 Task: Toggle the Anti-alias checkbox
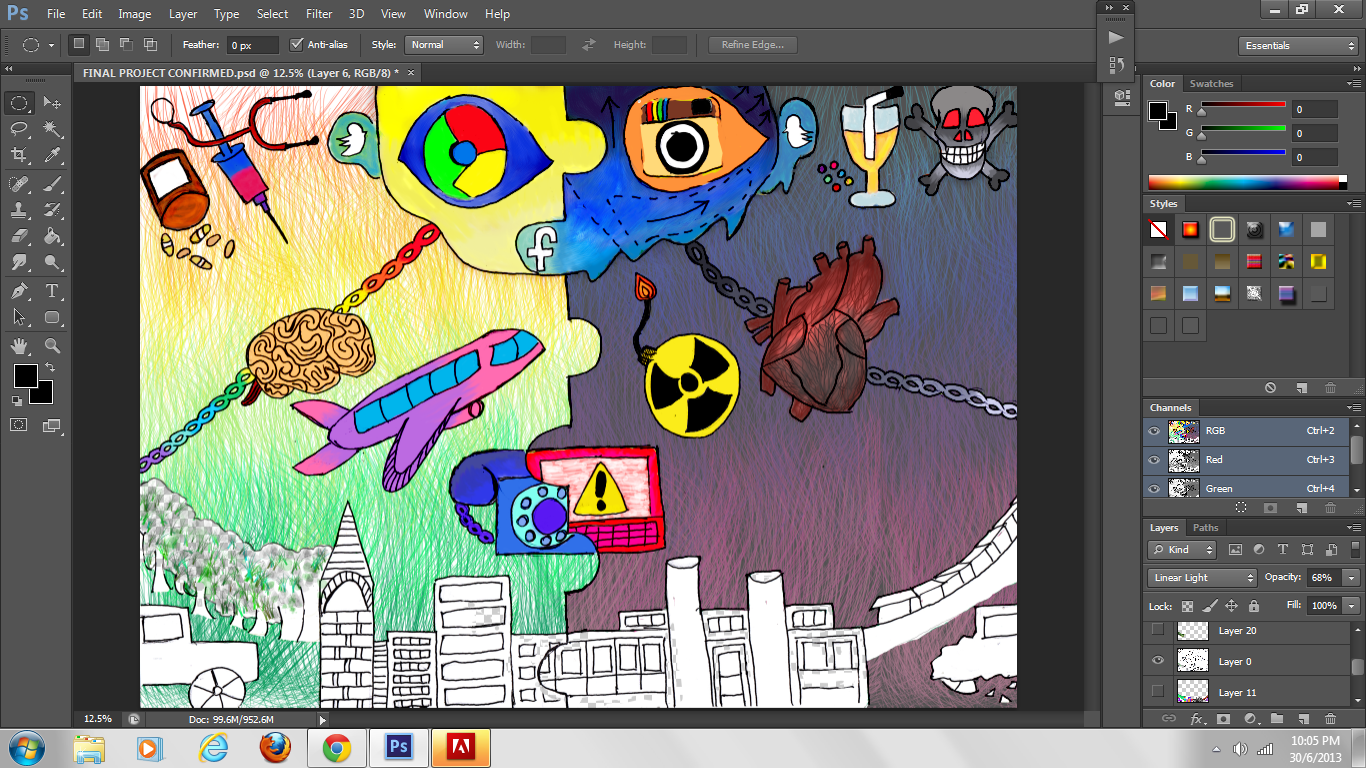tap(296, 44)
